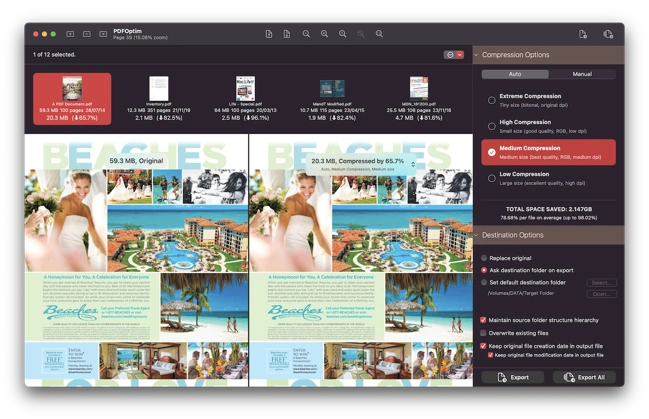Screen dimensions: 649x419
Task: Enable Overwrite existing files checkbox
Action: point(483,333)
